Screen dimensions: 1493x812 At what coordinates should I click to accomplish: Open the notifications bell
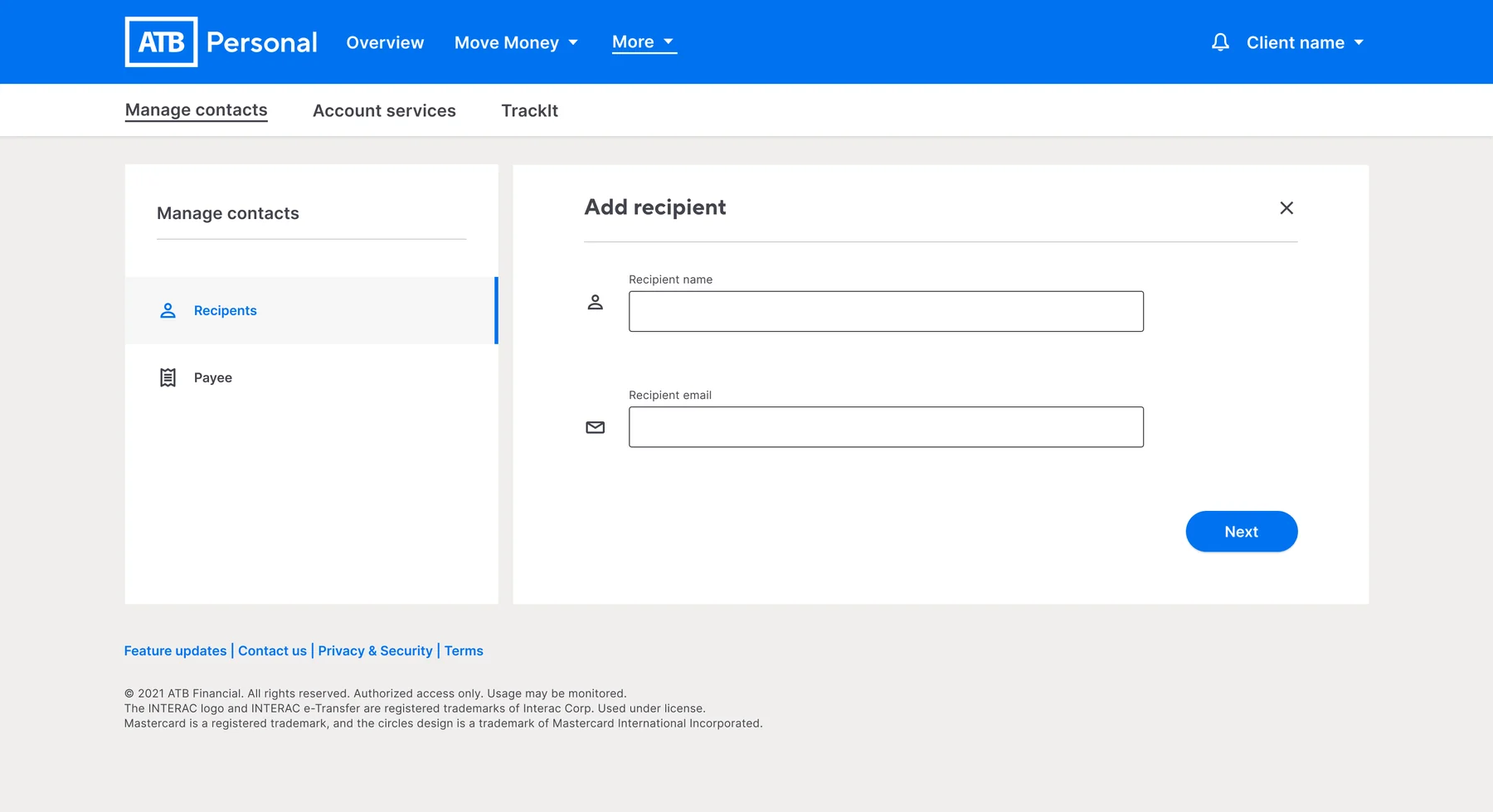click(1220, 42)
